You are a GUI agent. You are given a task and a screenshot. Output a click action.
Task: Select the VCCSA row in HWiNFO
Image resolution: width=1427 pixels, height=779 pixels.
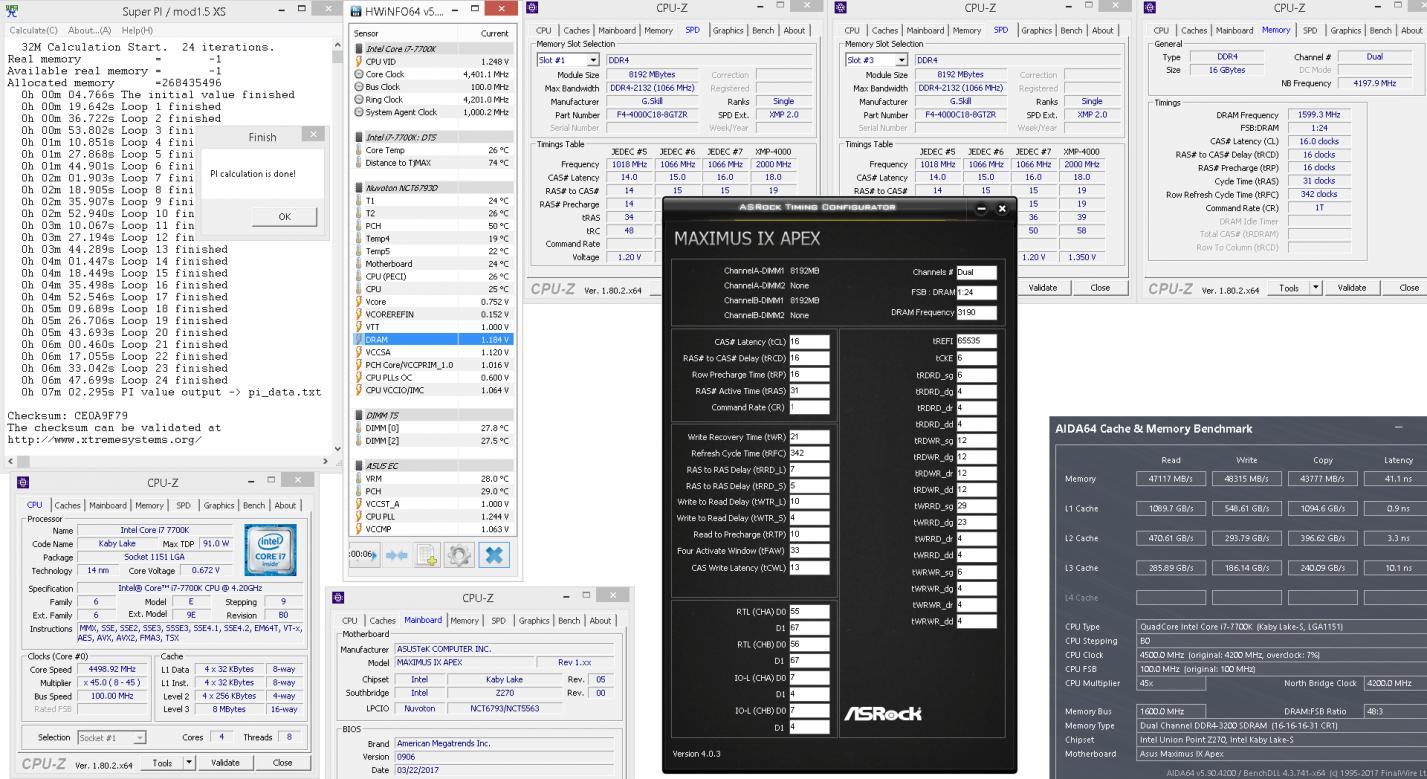tap(431, 352)
